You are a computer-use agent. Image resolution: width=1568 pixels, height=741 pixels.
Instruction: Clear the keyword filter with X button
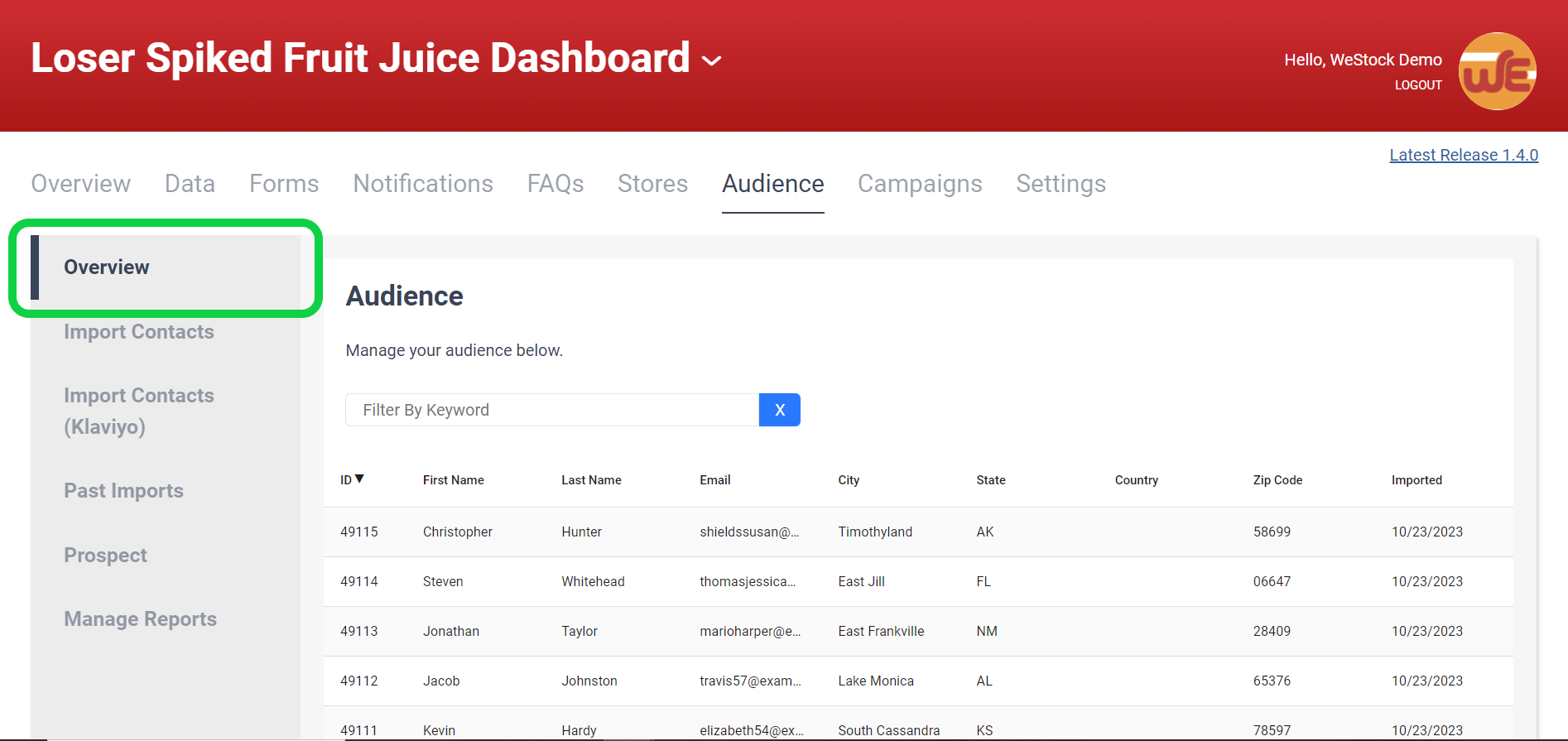click(779, 410)
